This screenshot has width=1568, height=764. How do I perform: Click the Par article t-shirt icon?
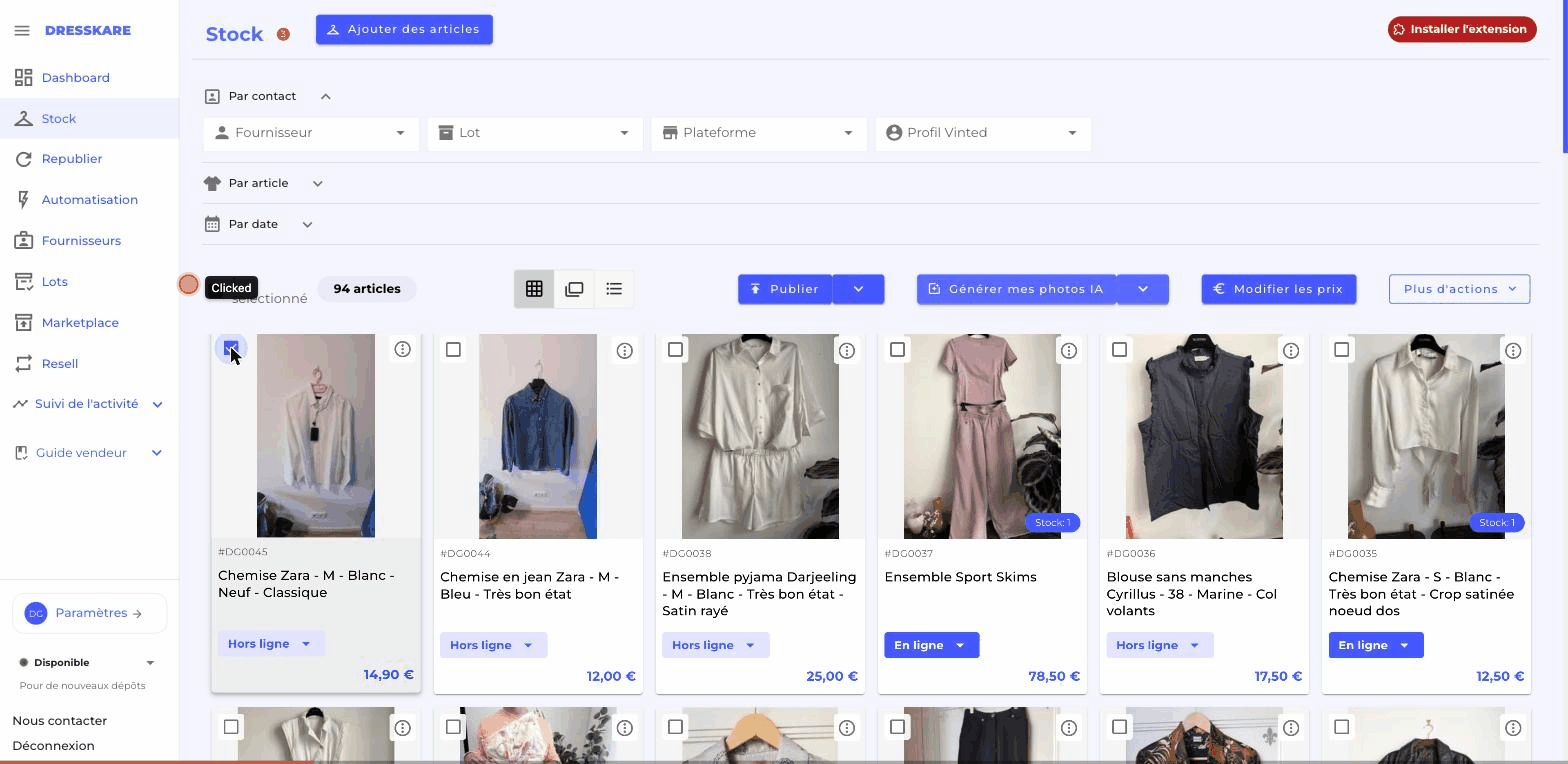(x=212, y=183)
